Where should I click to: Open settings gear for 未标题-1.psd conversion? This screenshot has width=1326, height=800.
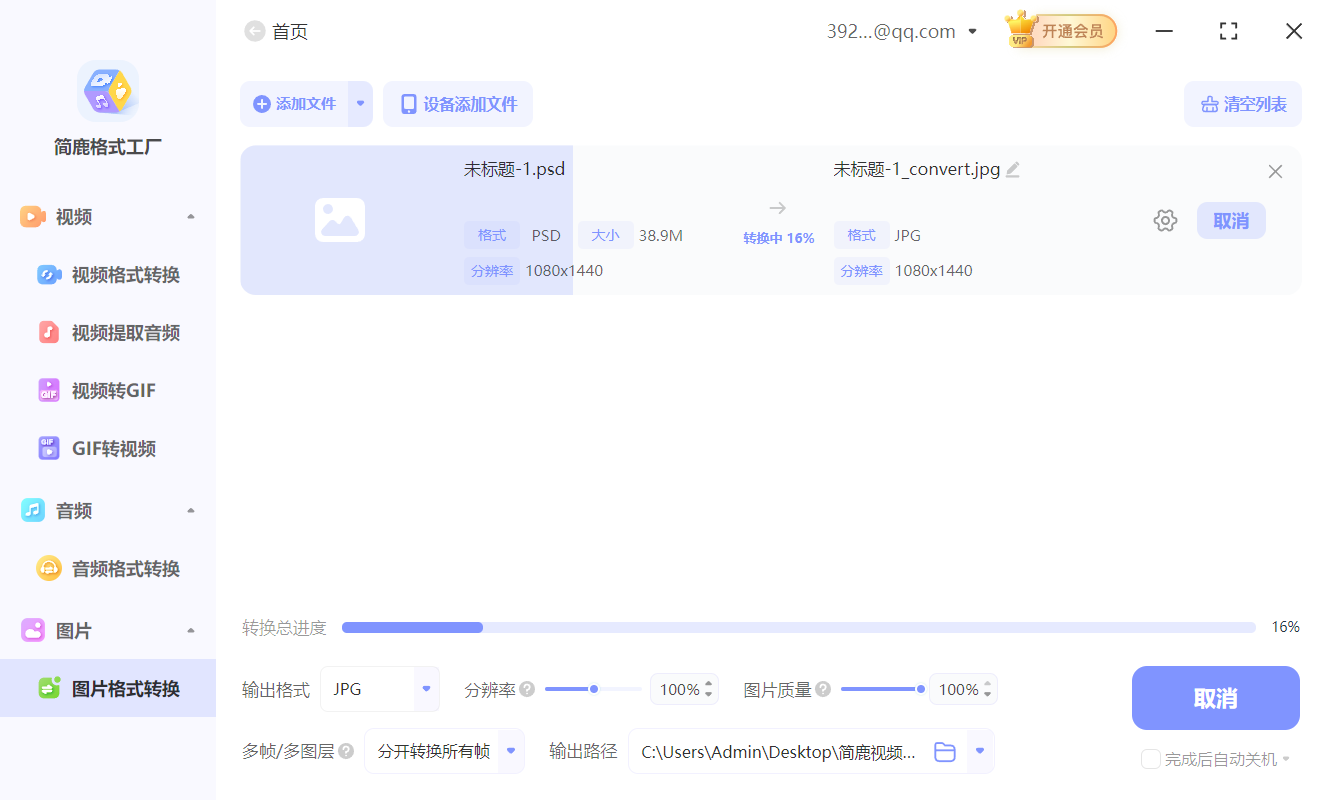(x=1165, y=220)
